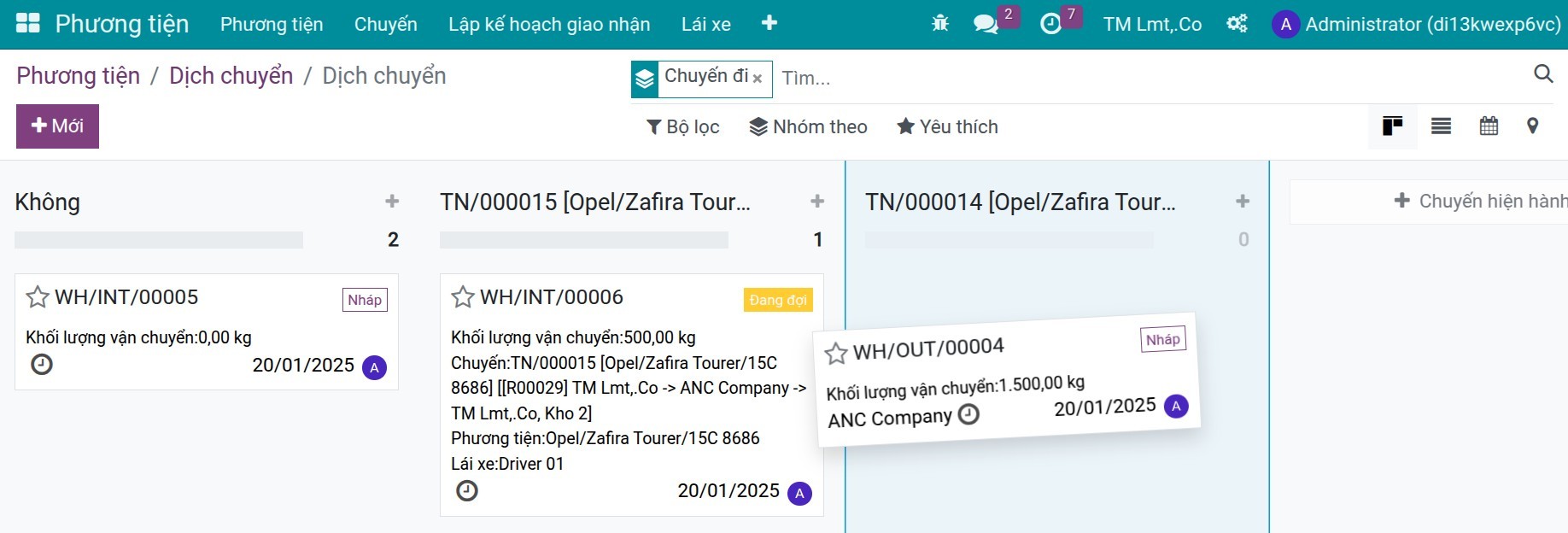Switch to Kanban view
This screenshot has height=533, width=1568.
(1393, 126)
